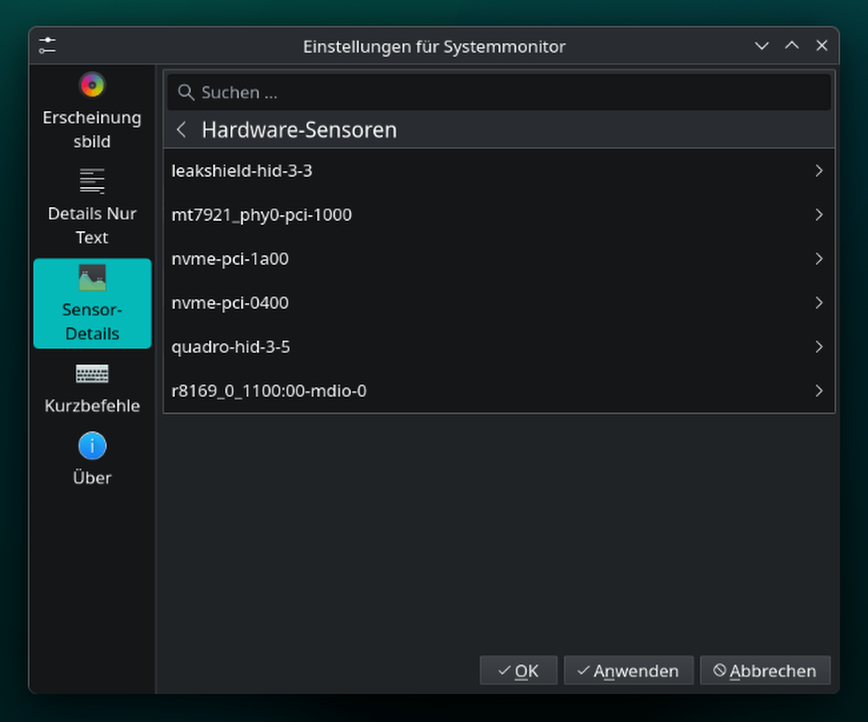
Task: Click the settings sliders icon in title bar
Action: (48, 46)
